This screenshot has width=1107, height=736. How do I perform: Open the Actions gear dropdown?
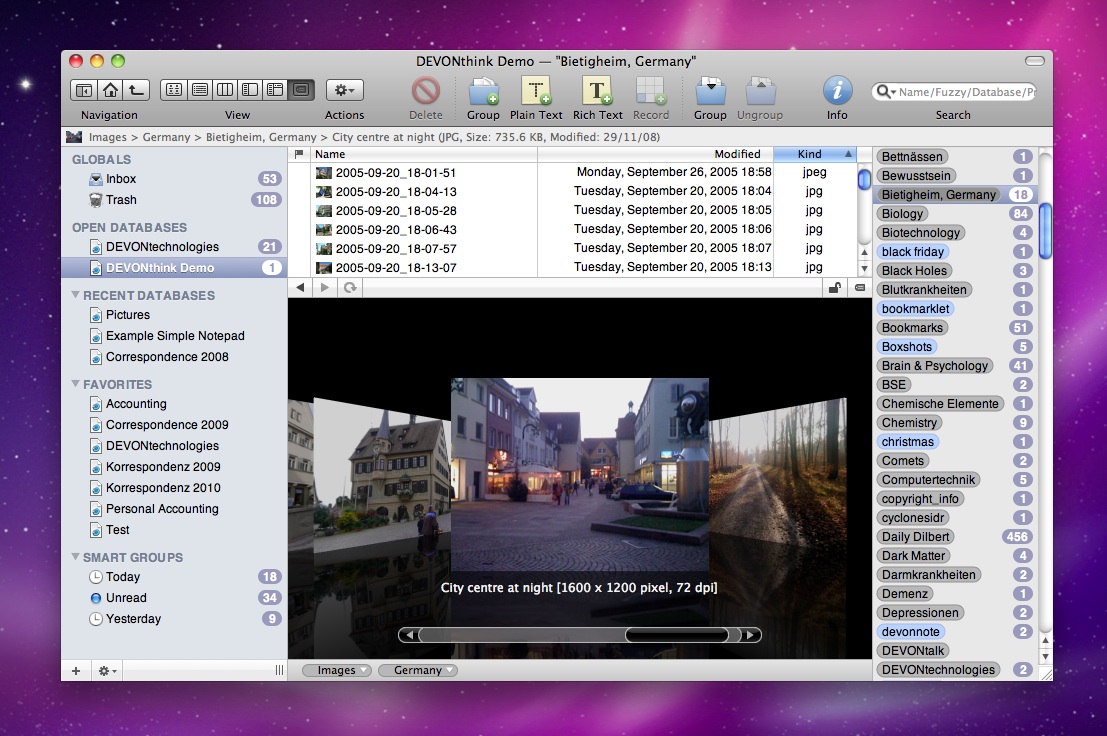pos(344,90)
